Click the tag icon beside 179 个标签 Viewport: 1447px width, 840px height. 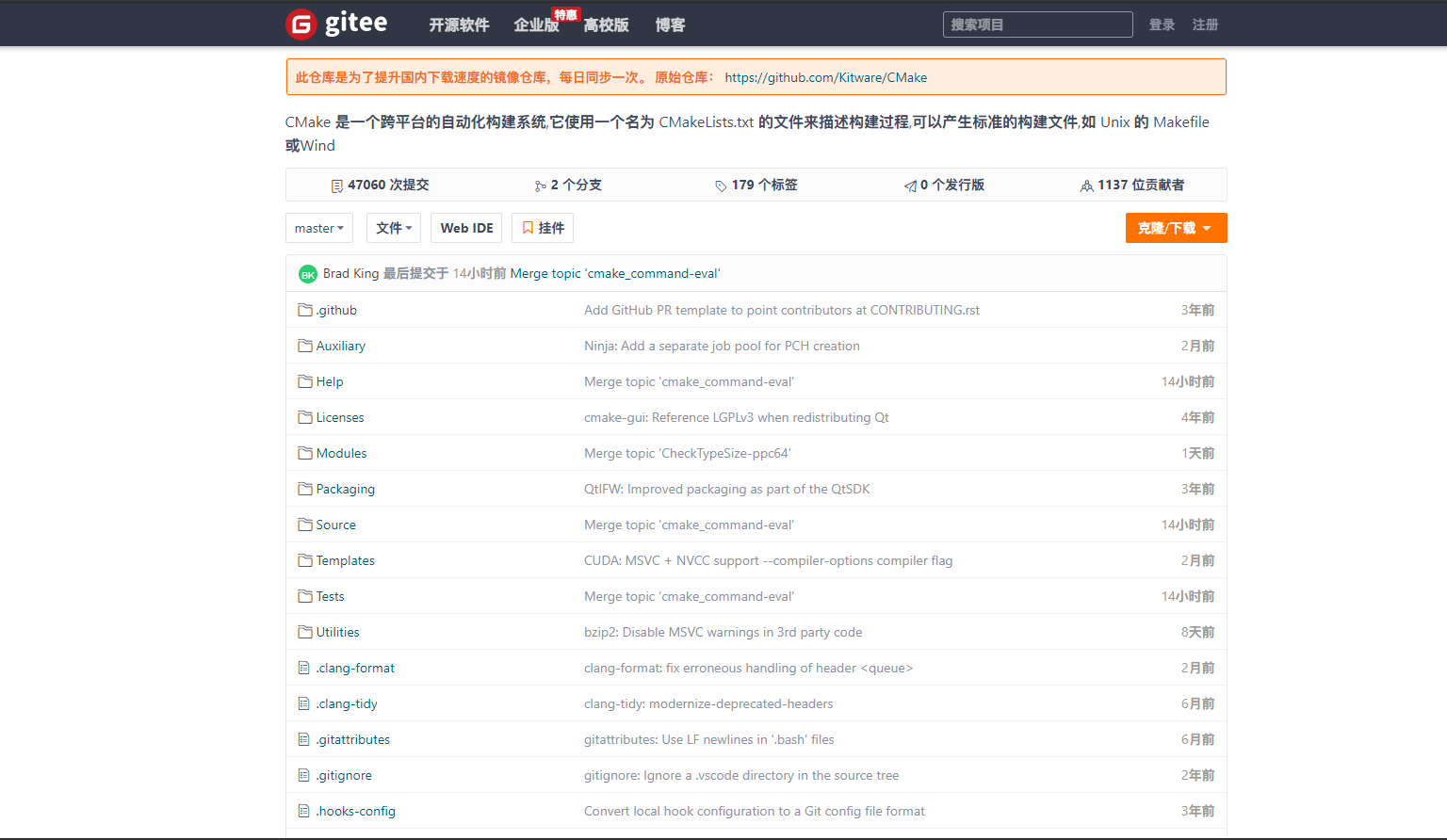click(x=721, y=185)
